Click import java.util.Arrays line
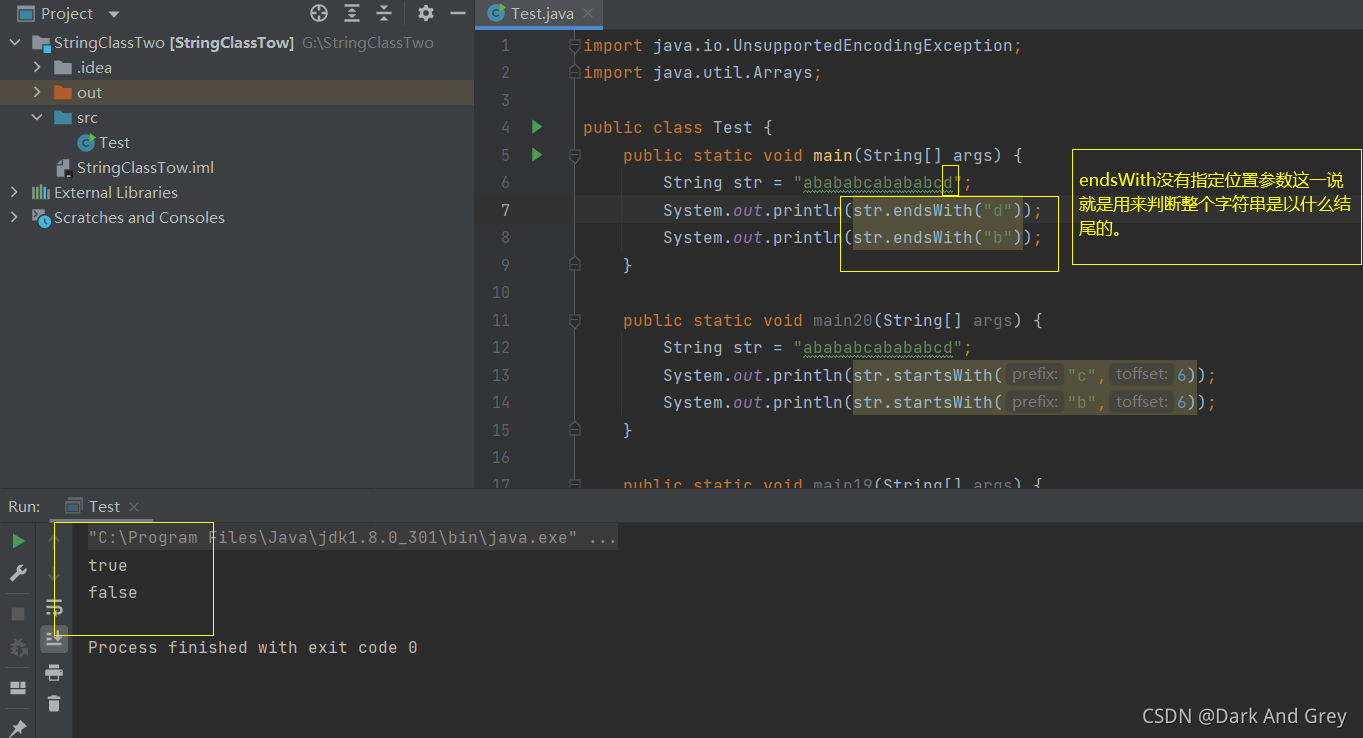 click(x=702, y=73)
